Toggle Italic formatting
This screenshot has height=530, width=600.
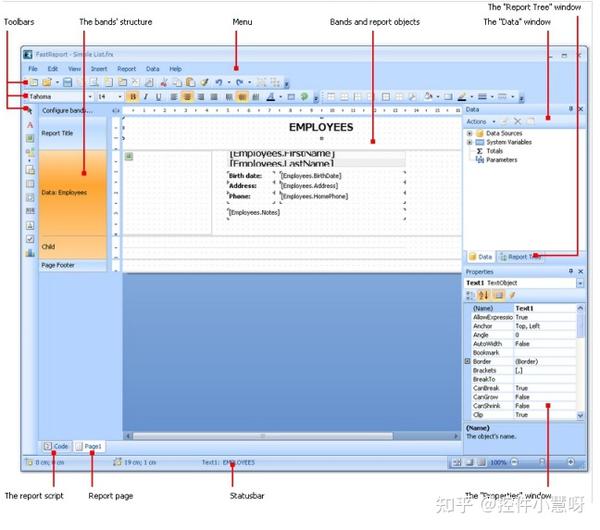tap(146, 97)
